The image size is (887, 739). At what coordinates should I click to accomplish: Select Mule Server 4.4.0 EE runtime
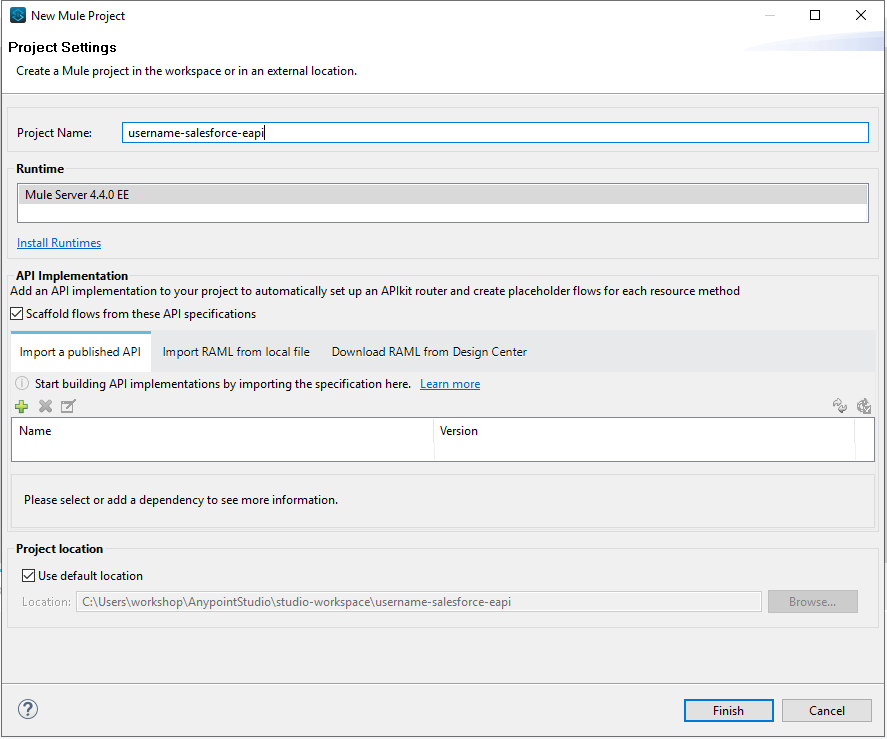pos(442,195)
